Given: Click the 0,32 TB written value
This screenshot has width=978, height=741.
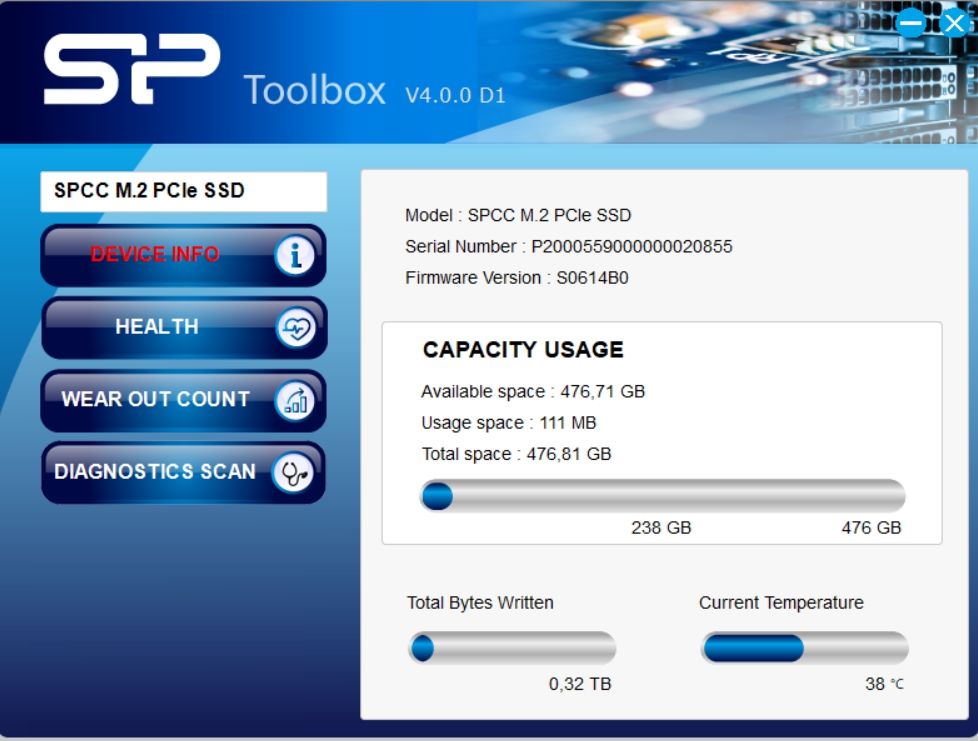Looking at the screenshot, I should tap(580, 684).
